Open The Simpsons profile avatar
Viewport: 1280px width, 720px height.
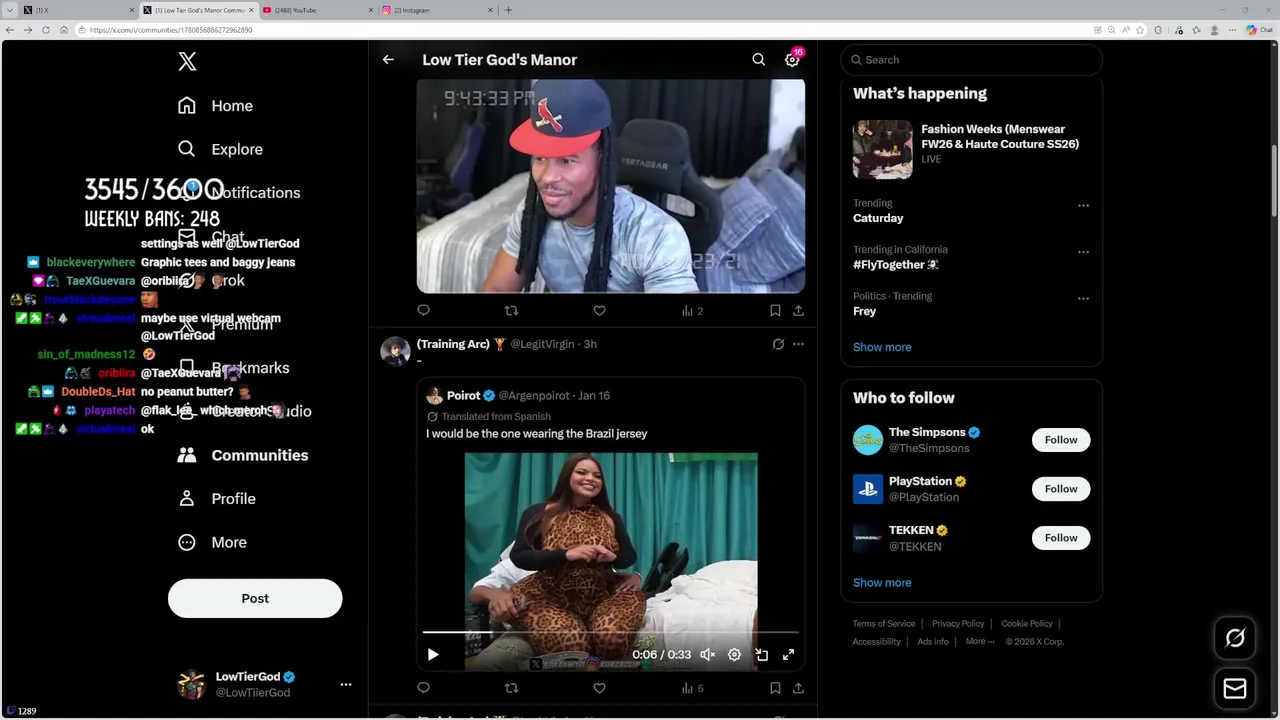(x=868, y=440)
